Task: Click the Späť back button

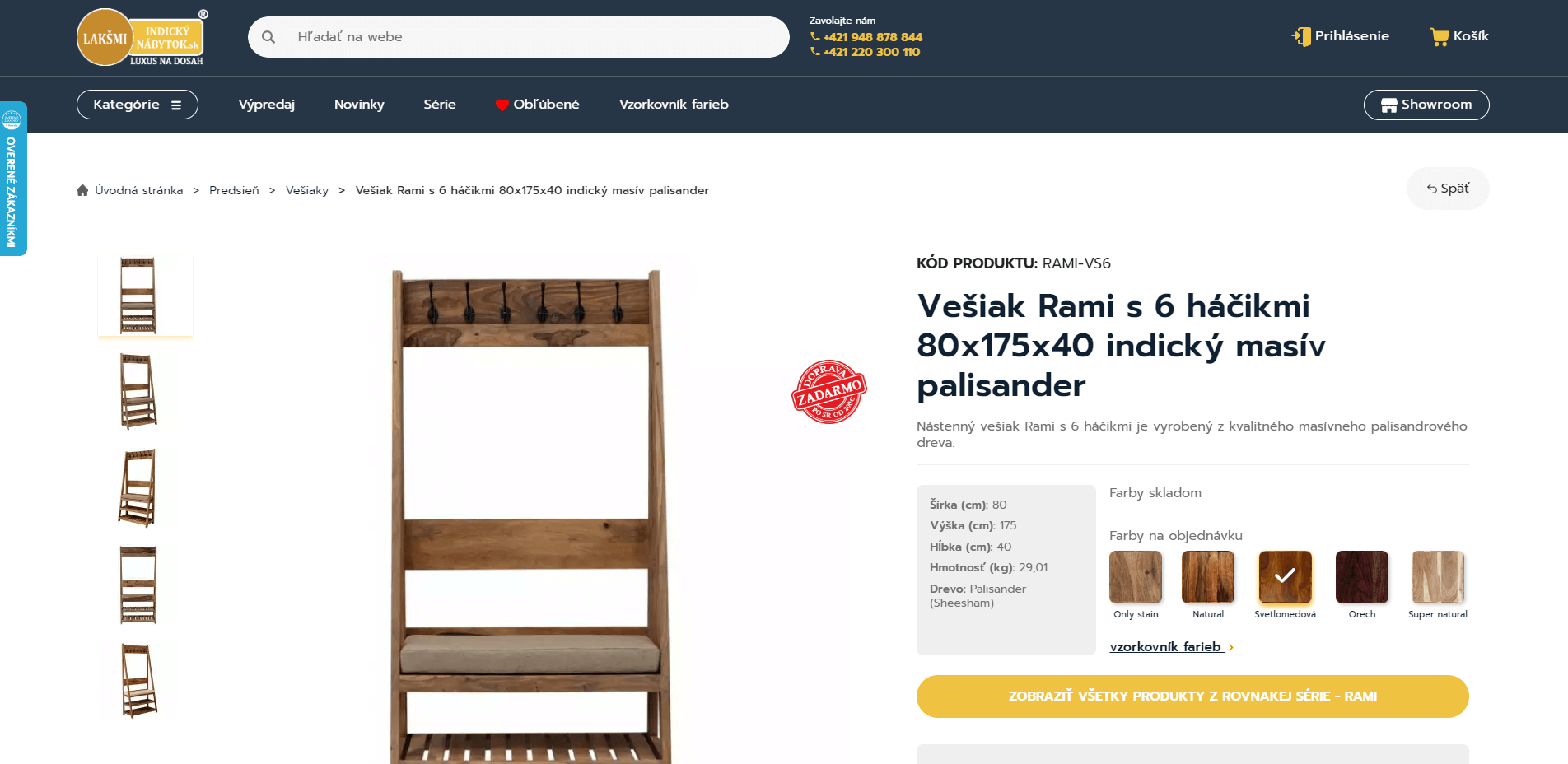Action: (1448, 189)
